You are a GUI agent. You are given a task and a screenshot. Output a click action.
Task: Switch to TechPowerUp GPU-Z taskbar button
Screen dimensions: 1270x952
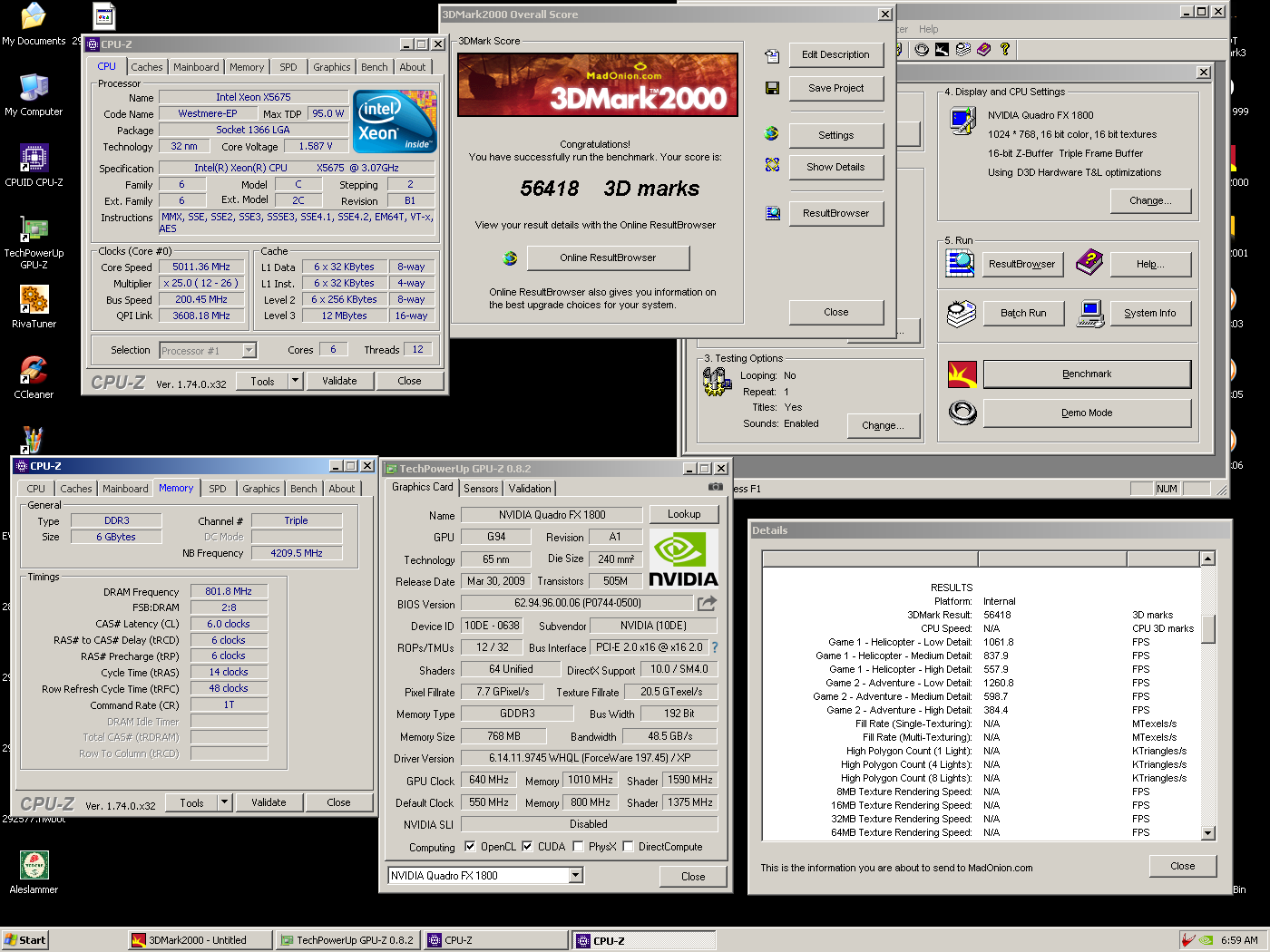[x=347, y=940]
